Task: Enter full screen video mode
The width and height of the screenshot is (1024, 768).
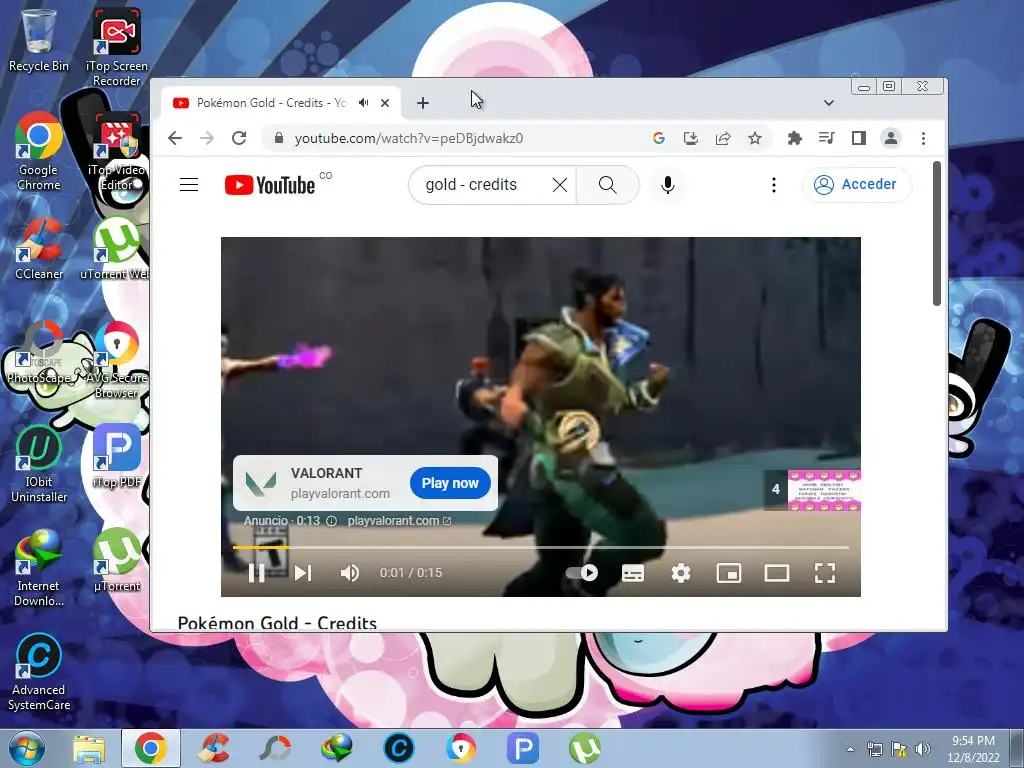Action: pyautogui.click(x=825, y=573)
